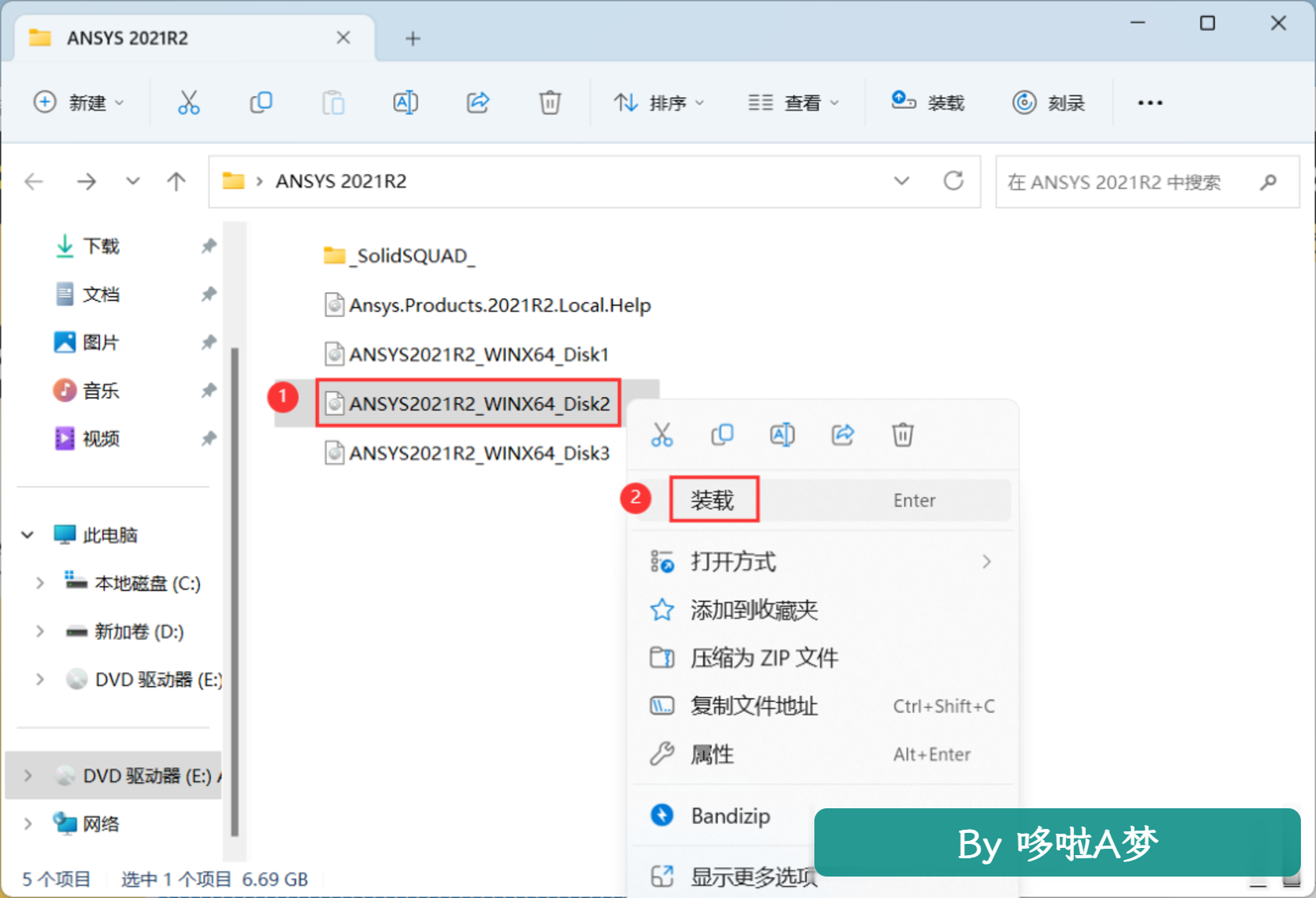Choose 添加到收藏夹 in context menu
The image size is (1316, 898).
point(823,610)
